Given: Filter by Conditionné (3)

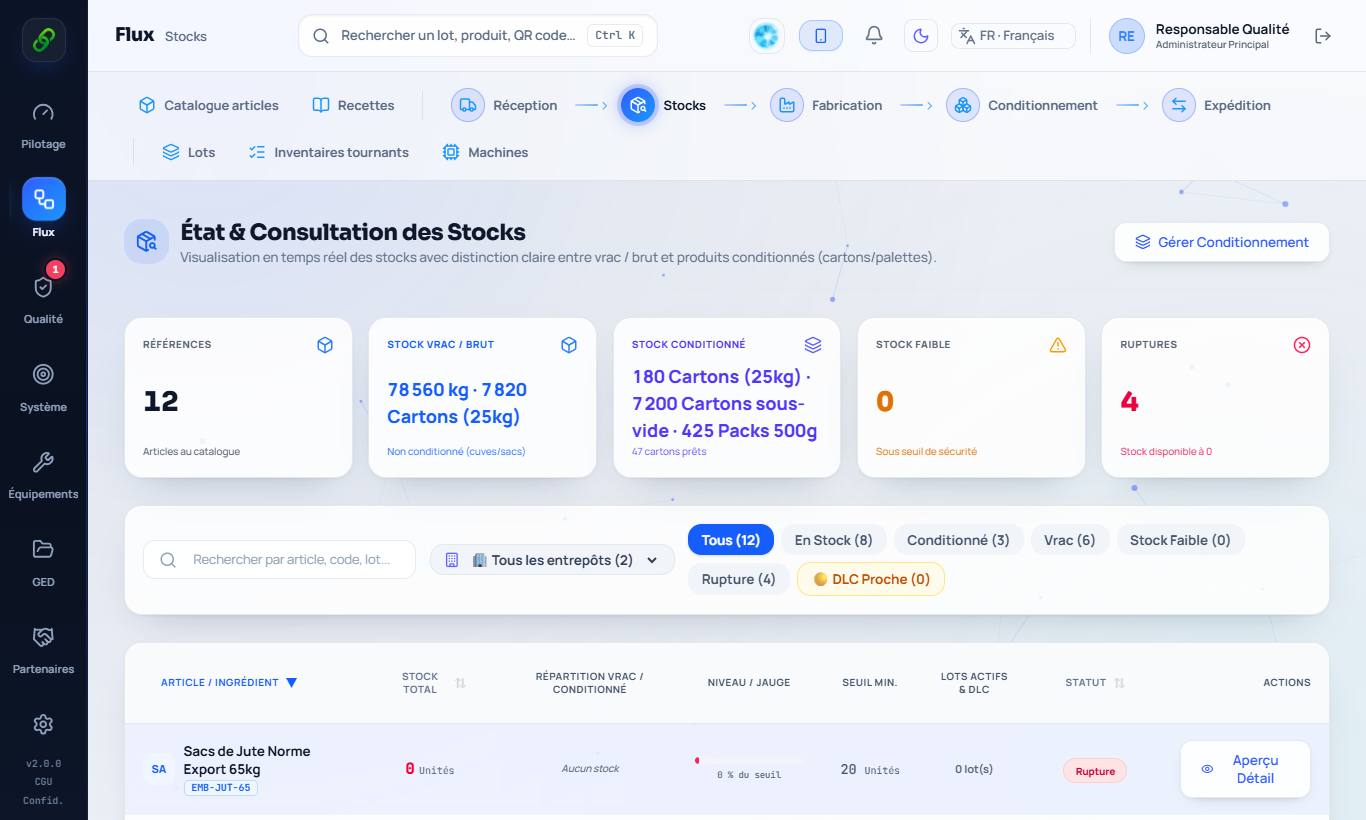Looking at the screenshot, I should pyautogui.click(x=958, y=540).
